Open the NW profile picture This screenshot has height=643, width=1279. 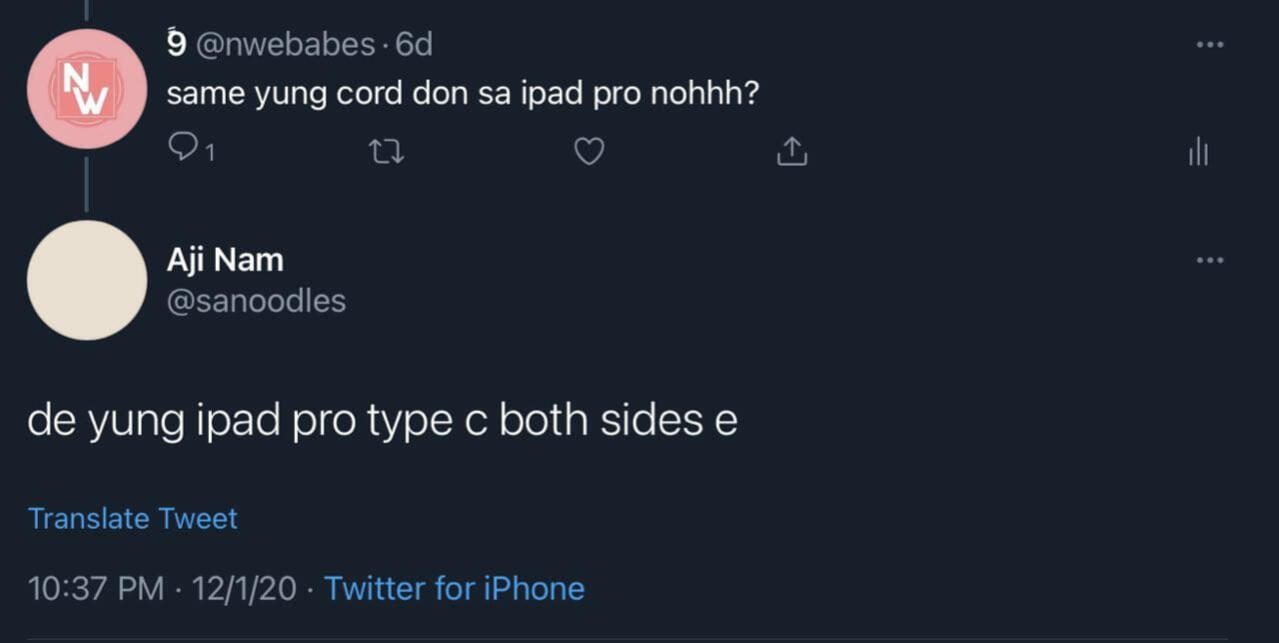point(87,89)
